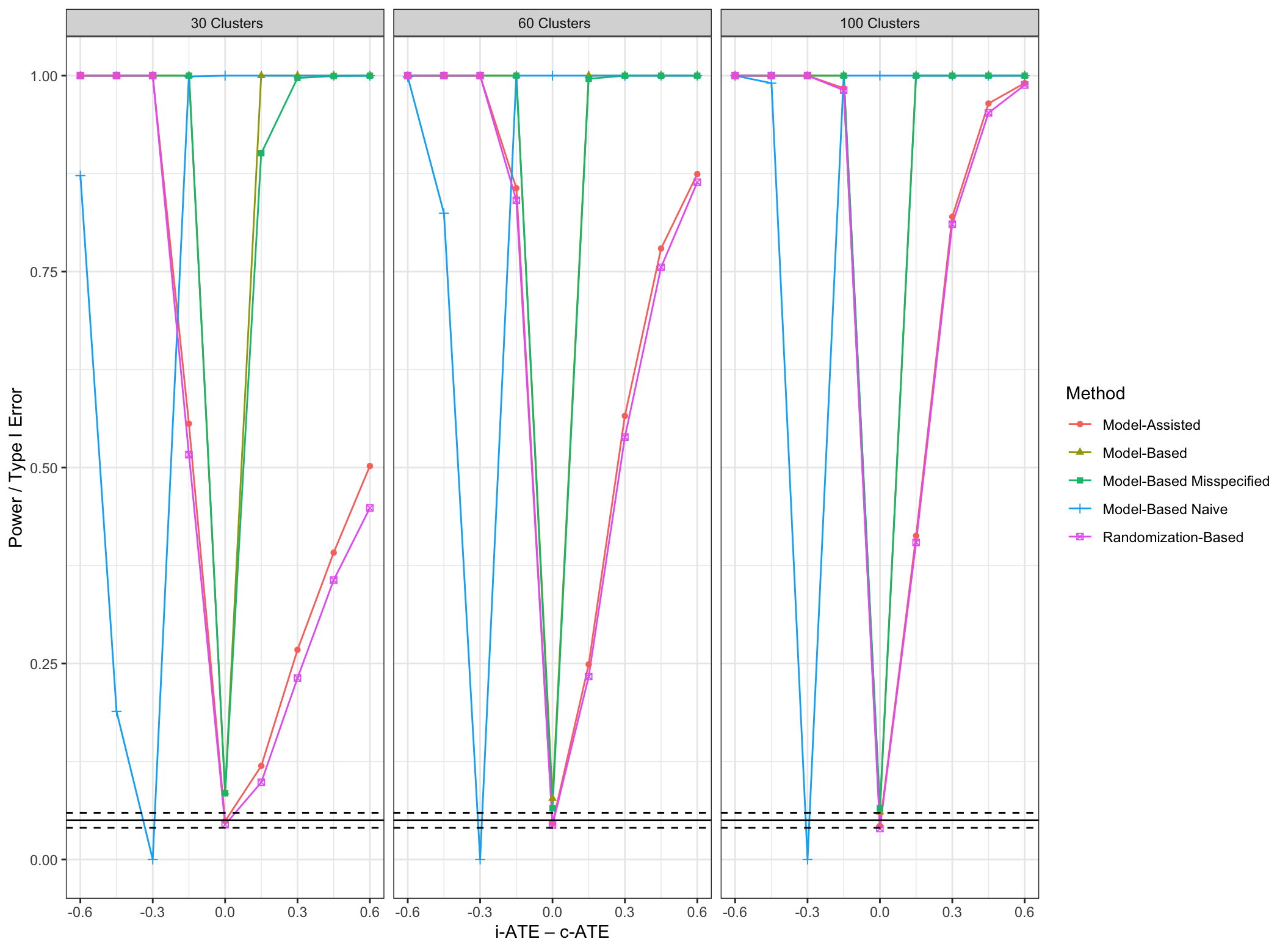Click Model-Based Misspecified point at 0.9 in 30 Clusters
1288x950 pixels.
pos(261,153)
